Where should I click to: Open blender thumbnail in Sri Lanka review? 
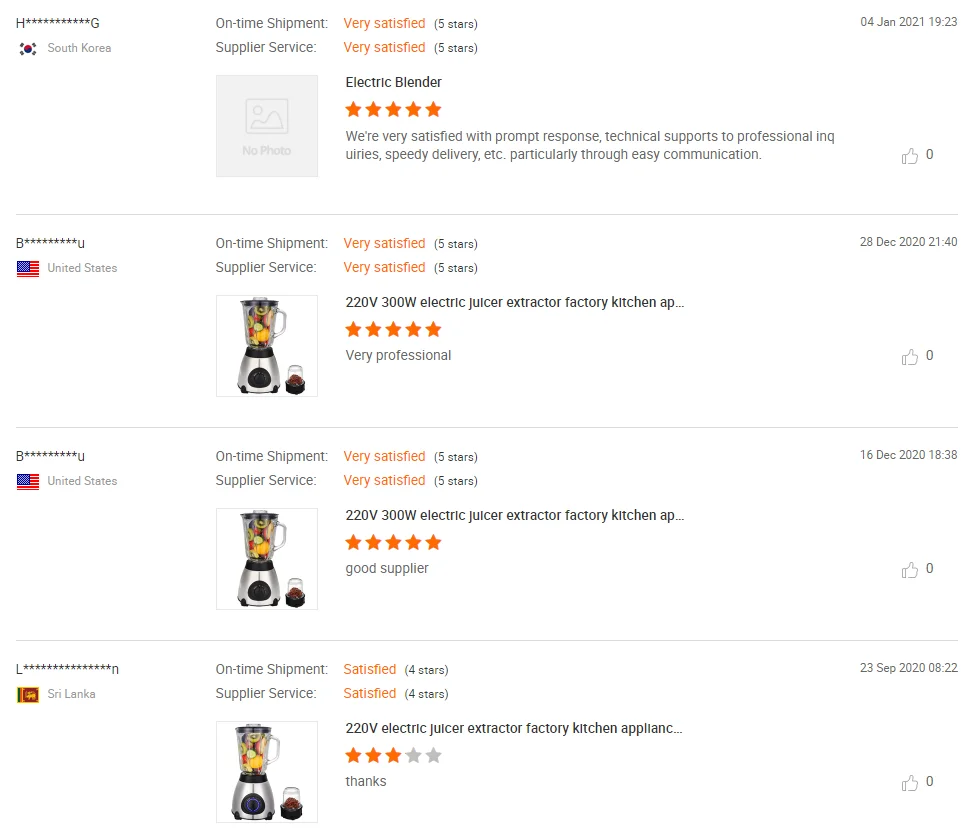[267, 771]
